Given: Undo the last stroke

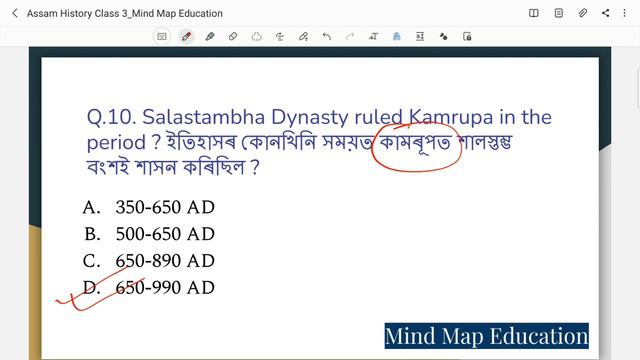Looking at the screenshot, I should click(x=327, y=37).
